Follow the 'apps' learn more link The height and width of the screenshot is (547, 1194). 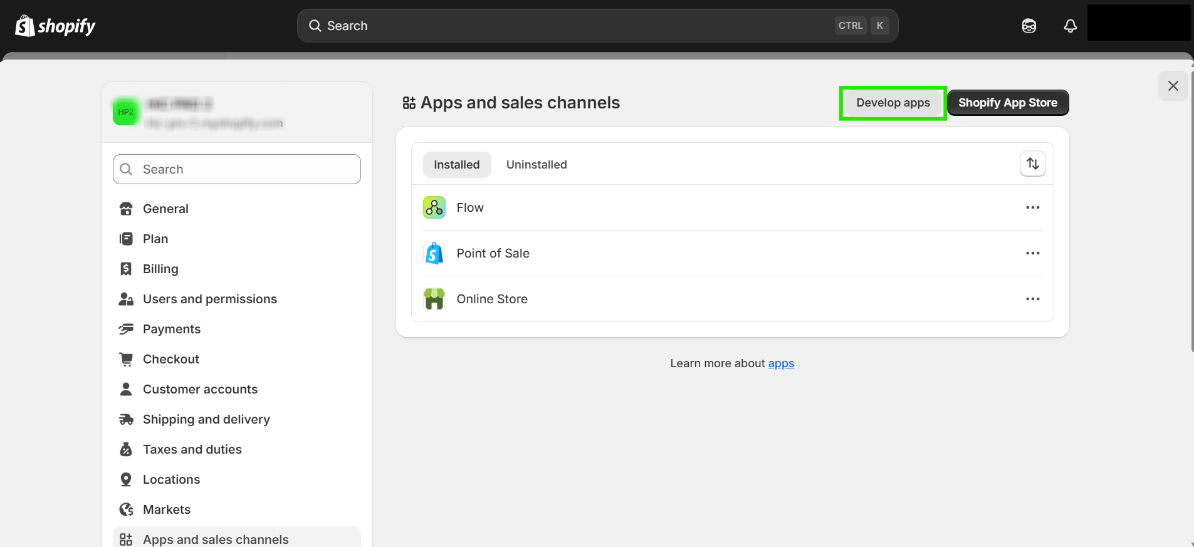click(x=781, y=364)
